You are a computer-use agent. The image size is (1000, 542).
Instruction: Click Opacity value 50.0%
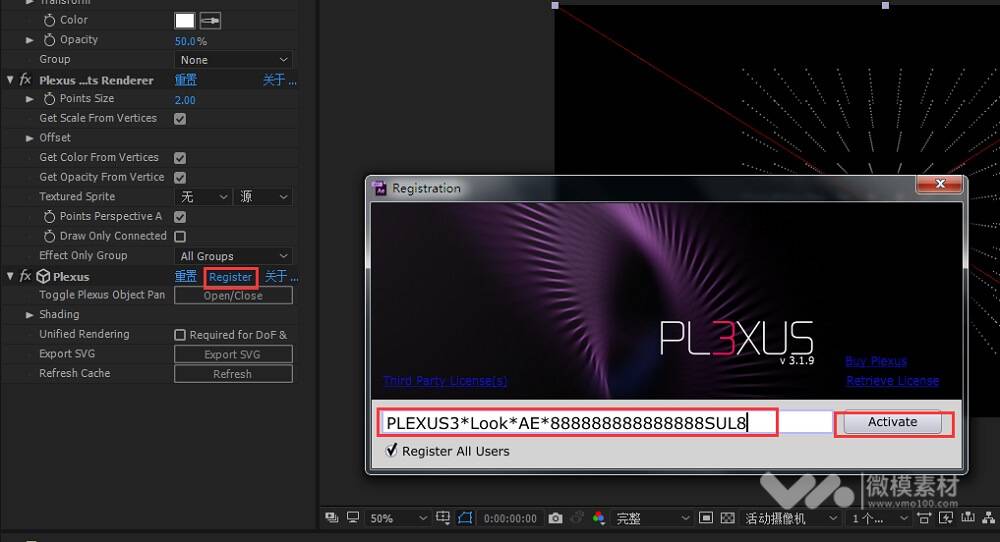(191, 41)
